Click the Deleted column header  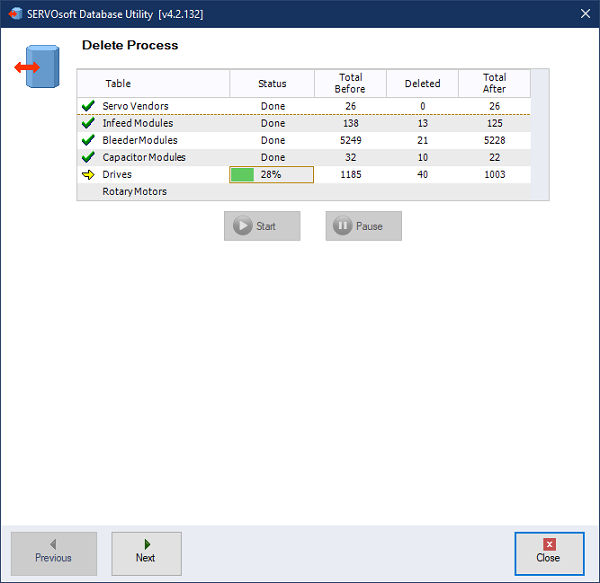(422, 83)
